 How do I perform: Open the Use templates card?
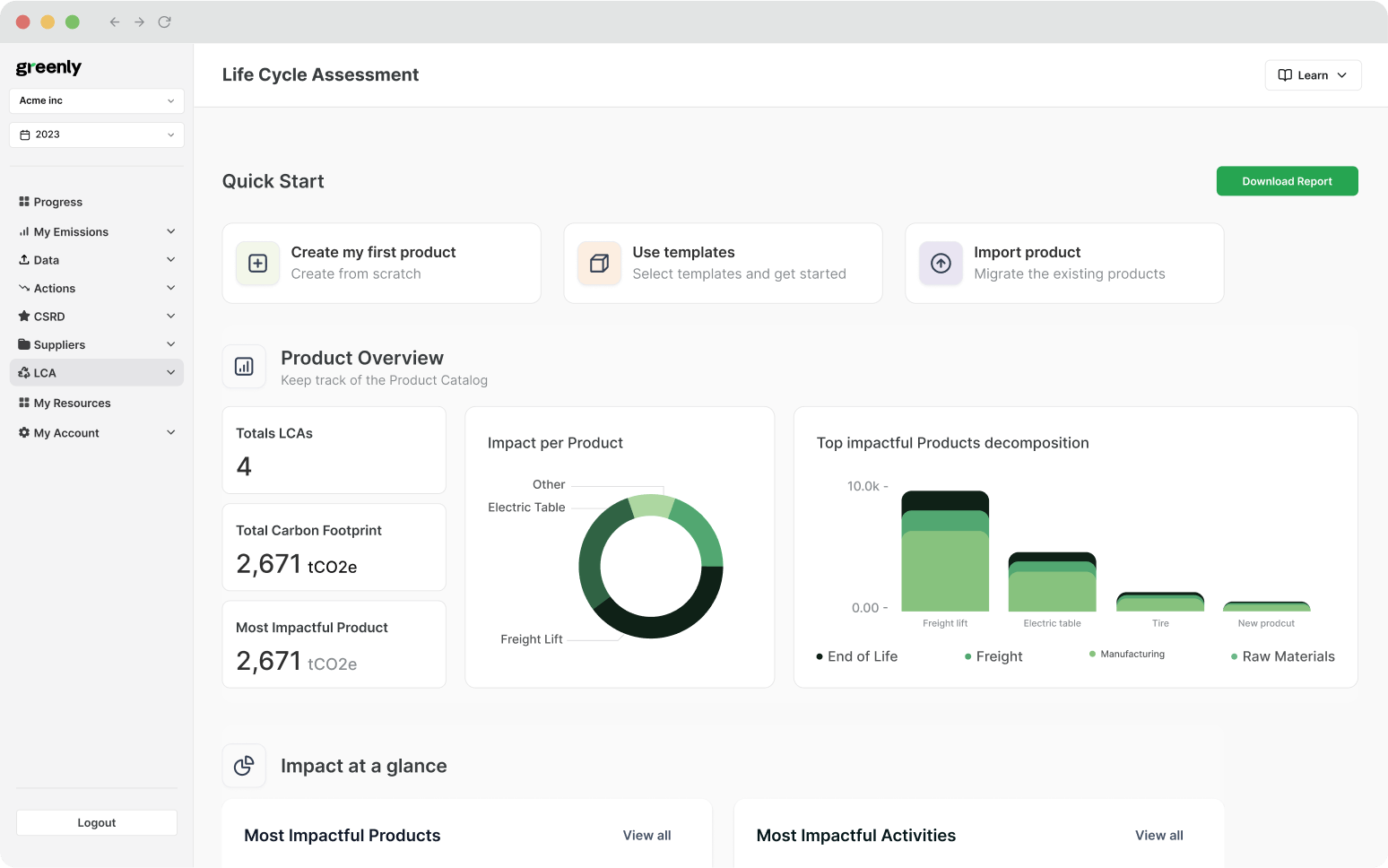[x=722, y=263]
